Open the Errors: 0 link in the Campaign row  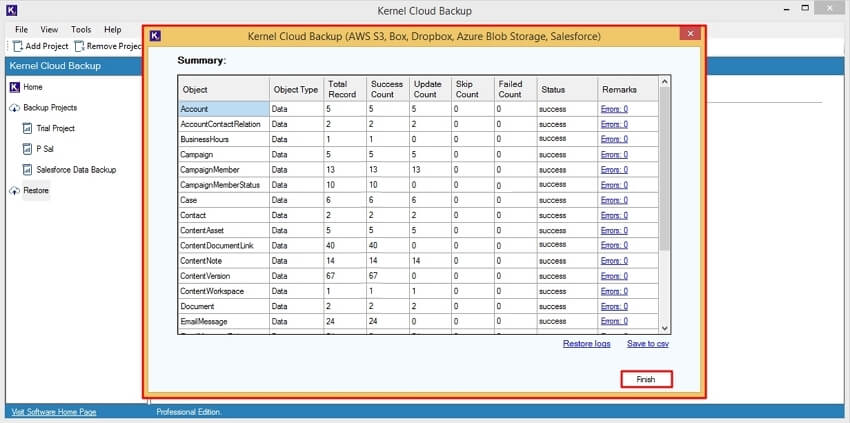click(x=614, y=155)
